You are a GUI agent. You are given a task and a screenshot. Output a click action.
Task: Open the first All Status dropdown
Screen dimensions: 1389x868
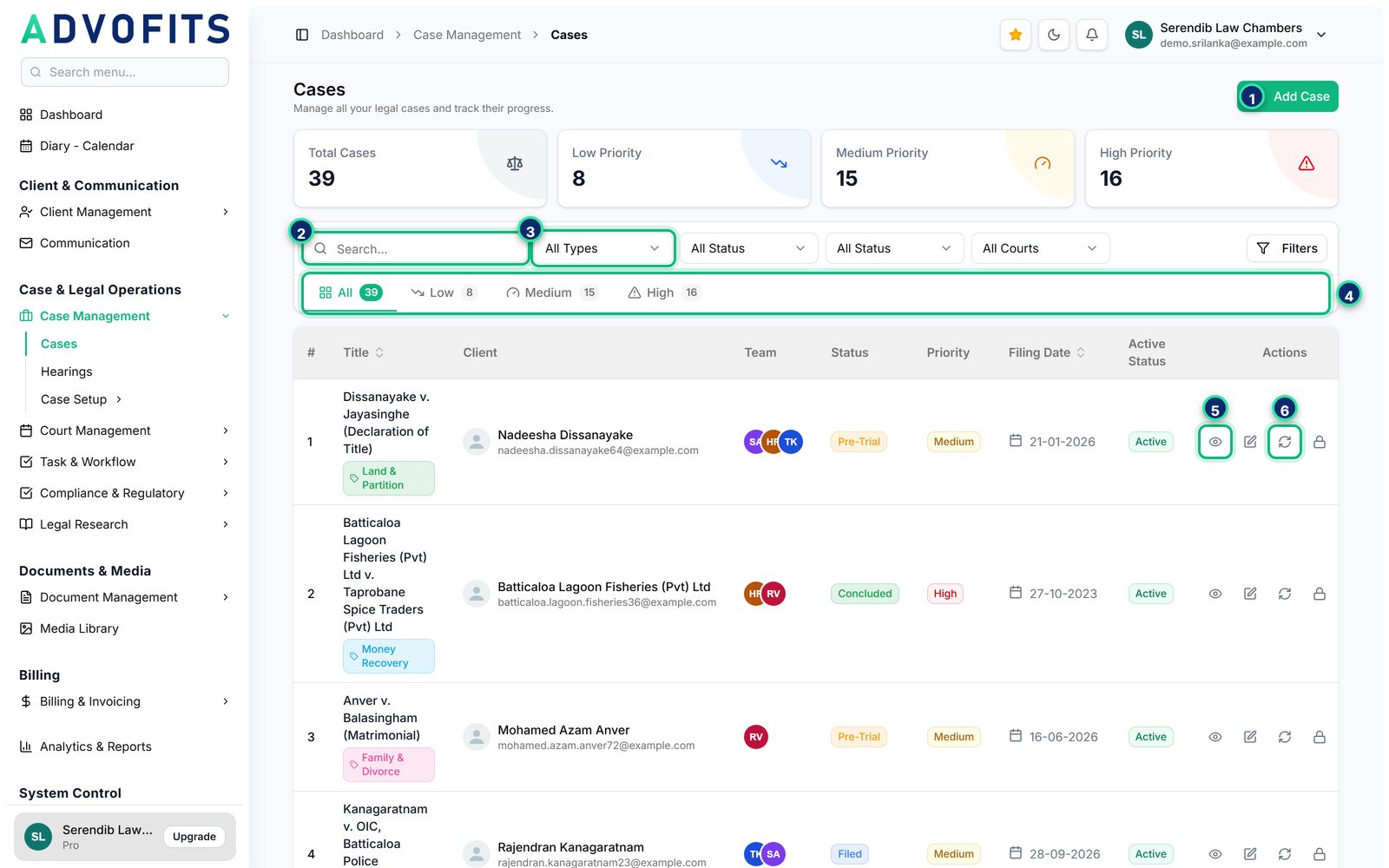[748, 248]
